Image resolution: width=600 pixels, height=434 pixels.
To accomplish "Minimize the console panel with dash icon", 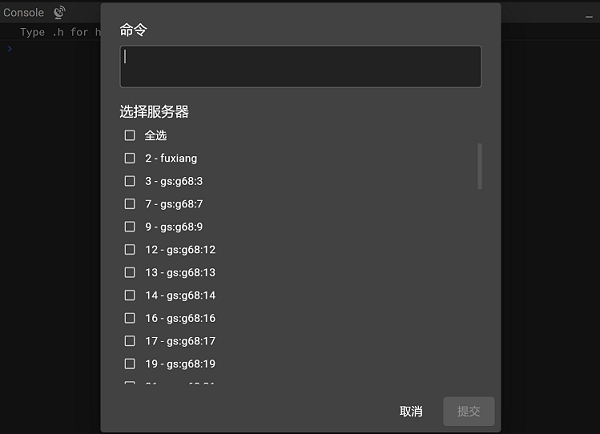I will [589, 16].
